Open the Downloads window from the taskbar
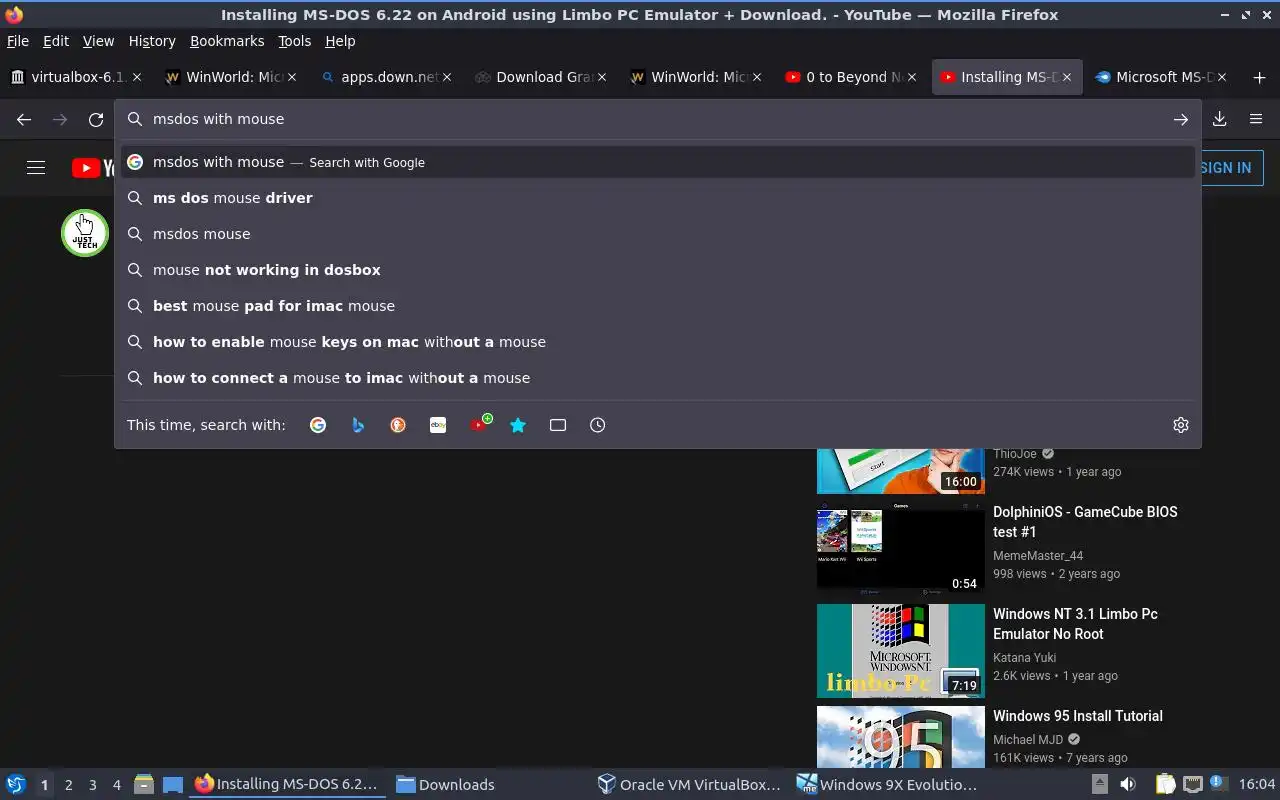This screenshot has height=800, width=1280. [445, 785]
